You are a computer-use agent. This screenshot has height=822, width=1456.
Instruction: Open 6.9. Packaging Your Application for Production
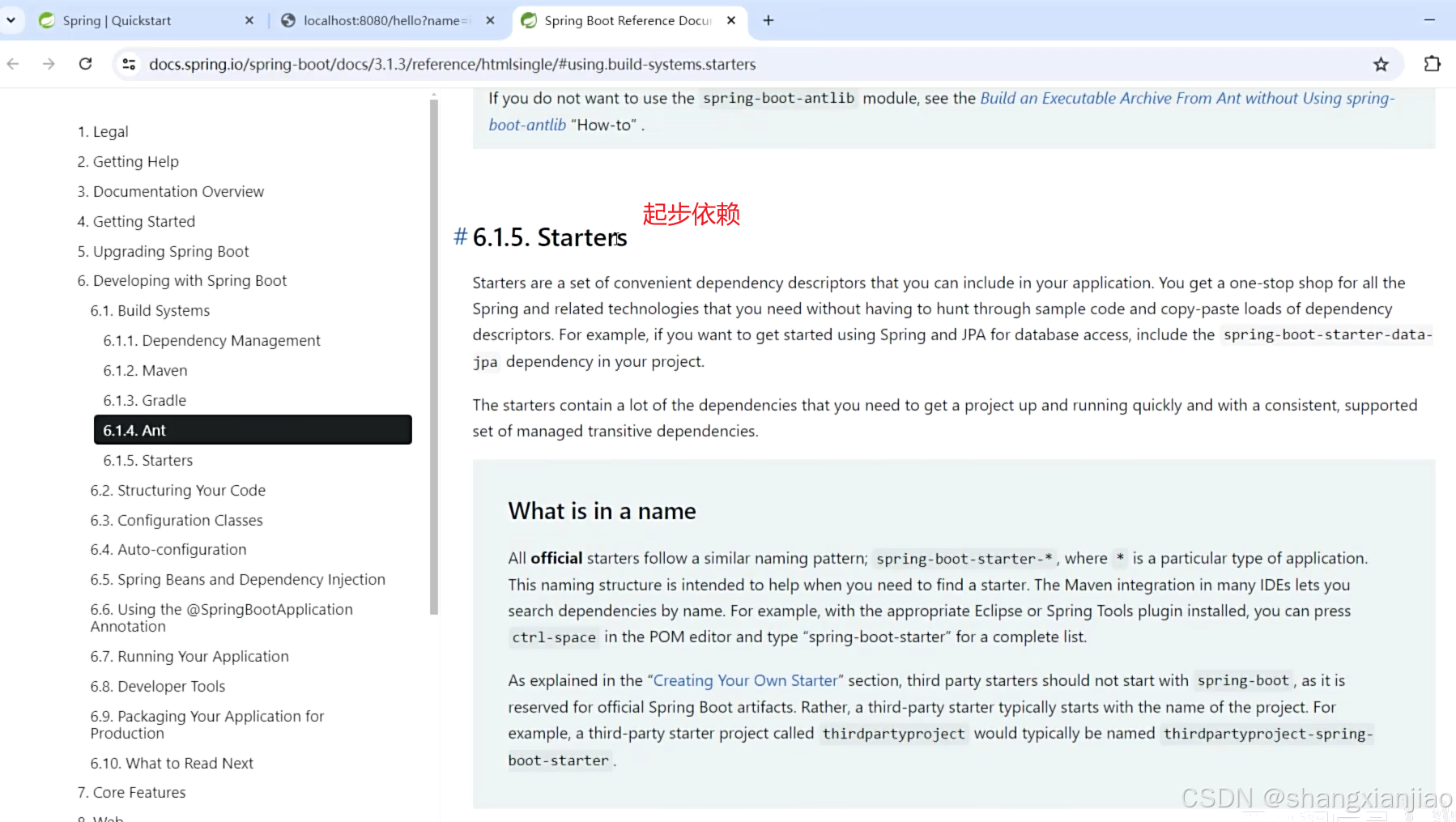click(x=206, y=724)
